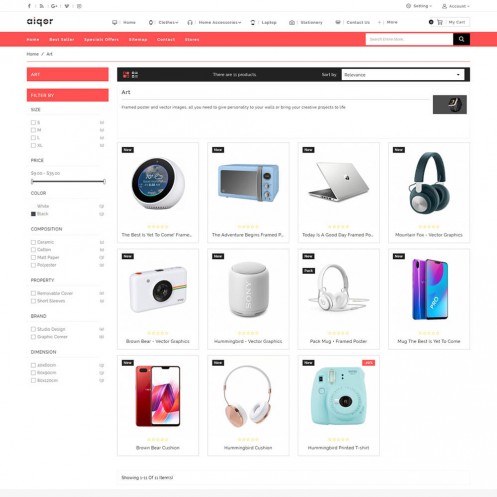497x497 pixels.
Task: Tick the Studio Design brand checkbox
Action: tap(33, 329)
